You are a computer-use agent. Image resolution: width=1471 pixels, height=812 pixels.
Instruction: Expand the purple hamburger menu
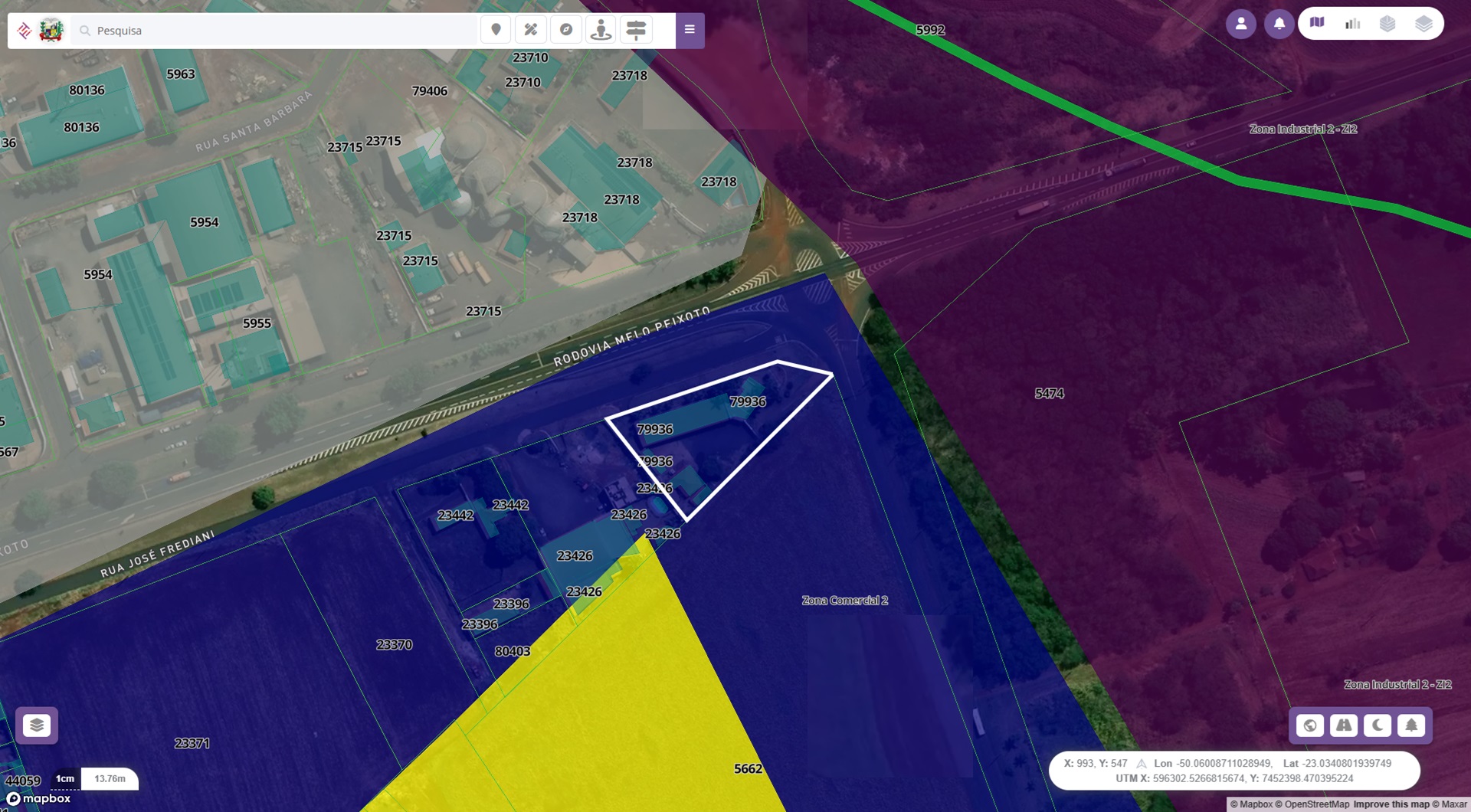pos(690,30)
